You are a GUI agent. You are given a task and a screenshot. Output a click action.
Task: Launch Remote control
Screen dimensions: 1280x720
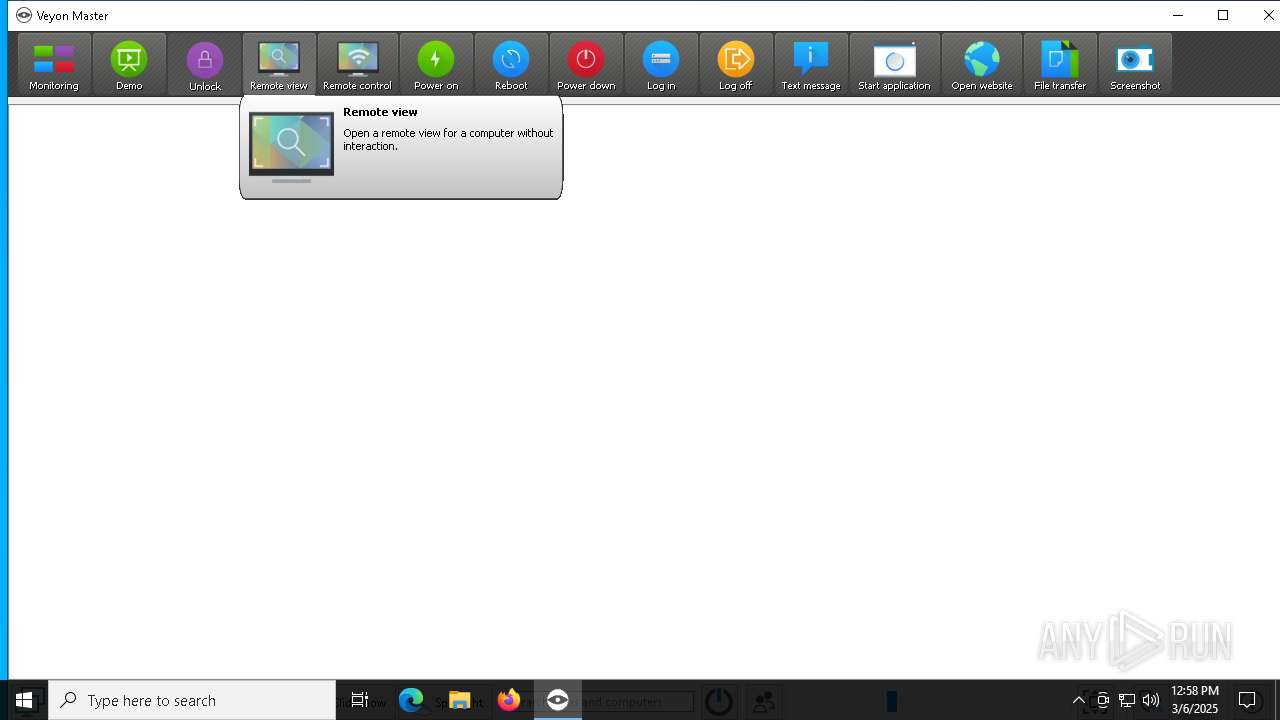click(x=357, y=65)
